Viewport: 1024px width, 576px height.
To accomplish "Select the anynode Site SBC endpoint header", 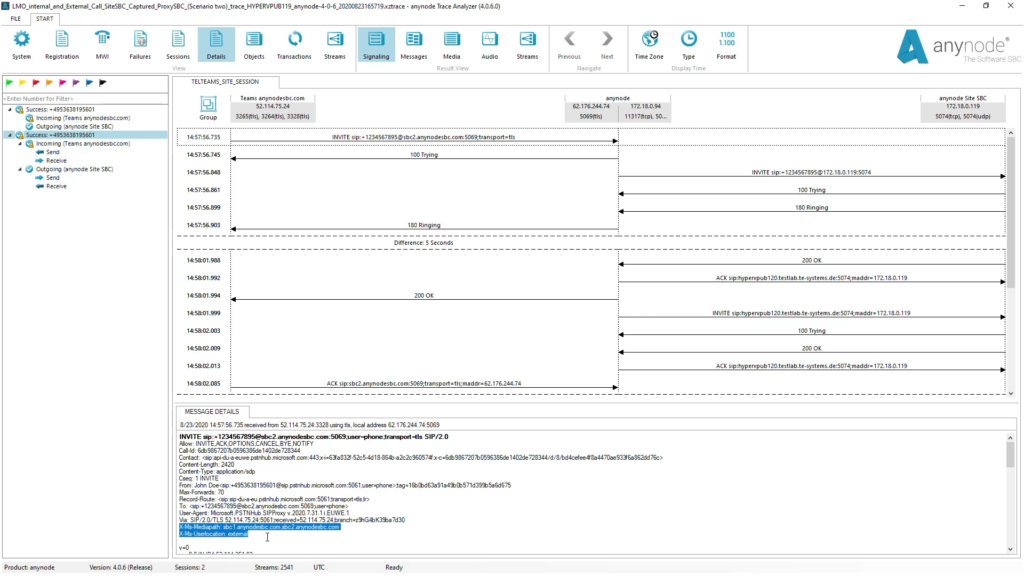I will coord(963,108).
